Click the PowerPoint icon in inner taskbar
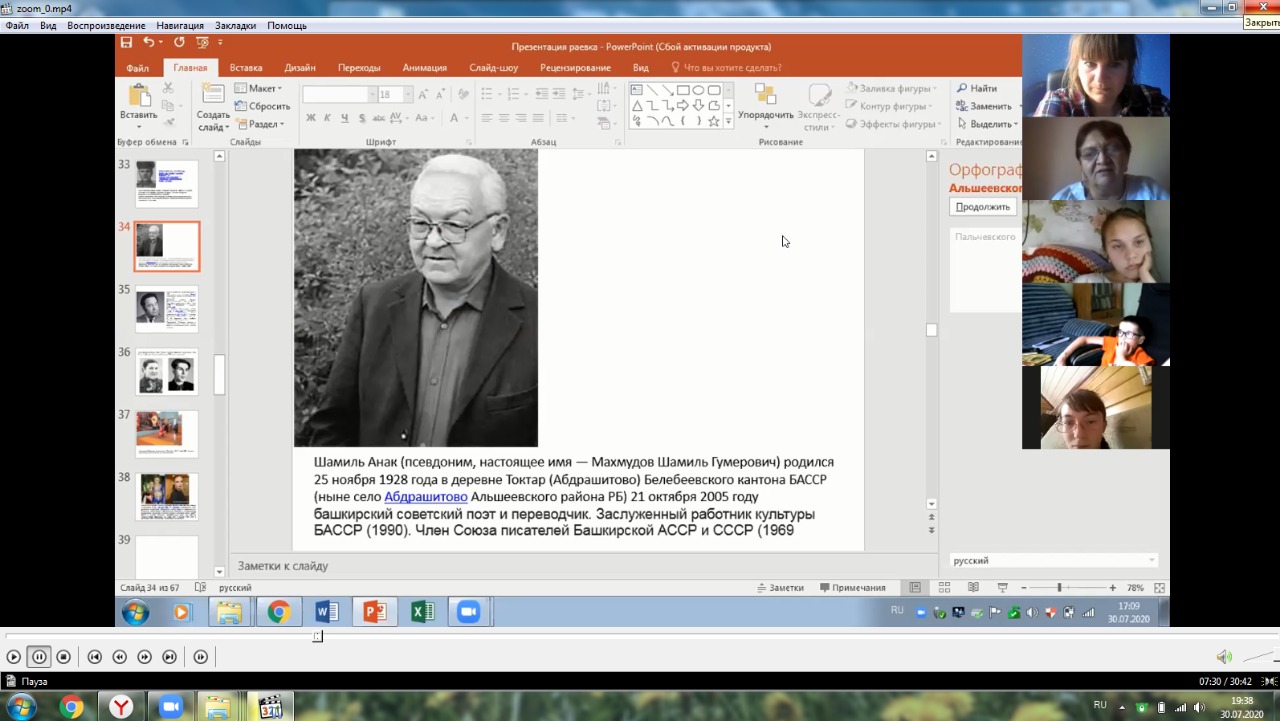1280x721 pixels. pyautogui.click(x=375, y=612)
